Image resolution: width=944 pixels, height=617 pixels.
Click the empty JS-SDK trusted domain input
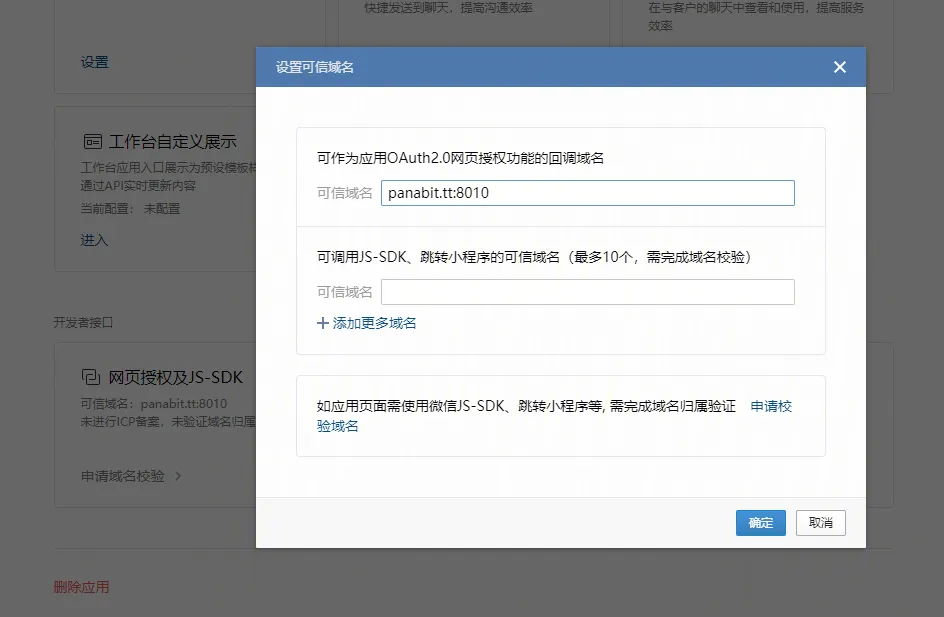587,292
